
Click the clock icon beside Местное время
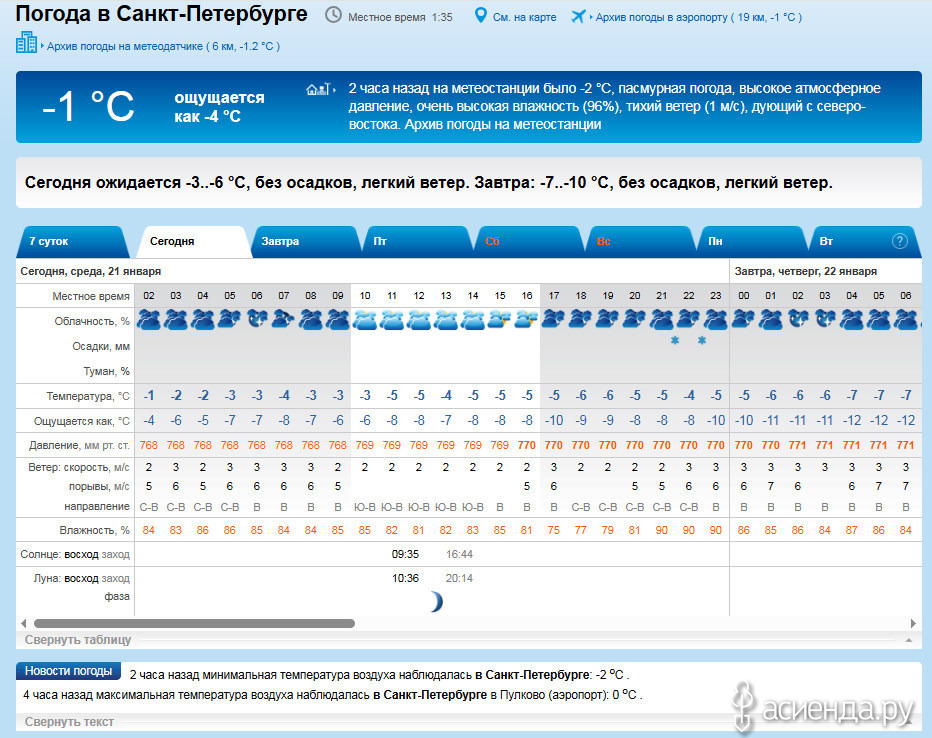[333, 16]
